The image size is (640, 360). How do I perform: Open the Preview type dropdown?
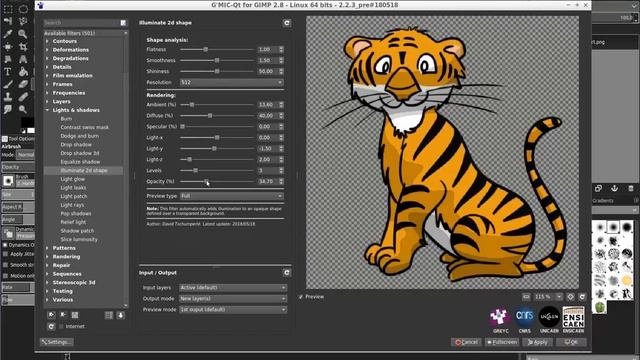pos(231,196)
